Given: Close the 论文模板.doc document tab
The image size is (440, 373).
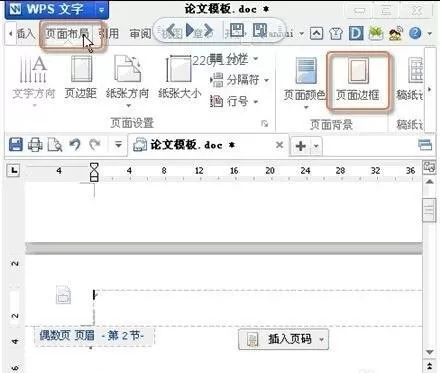Looking at the screenshot, I should point(279,145).
